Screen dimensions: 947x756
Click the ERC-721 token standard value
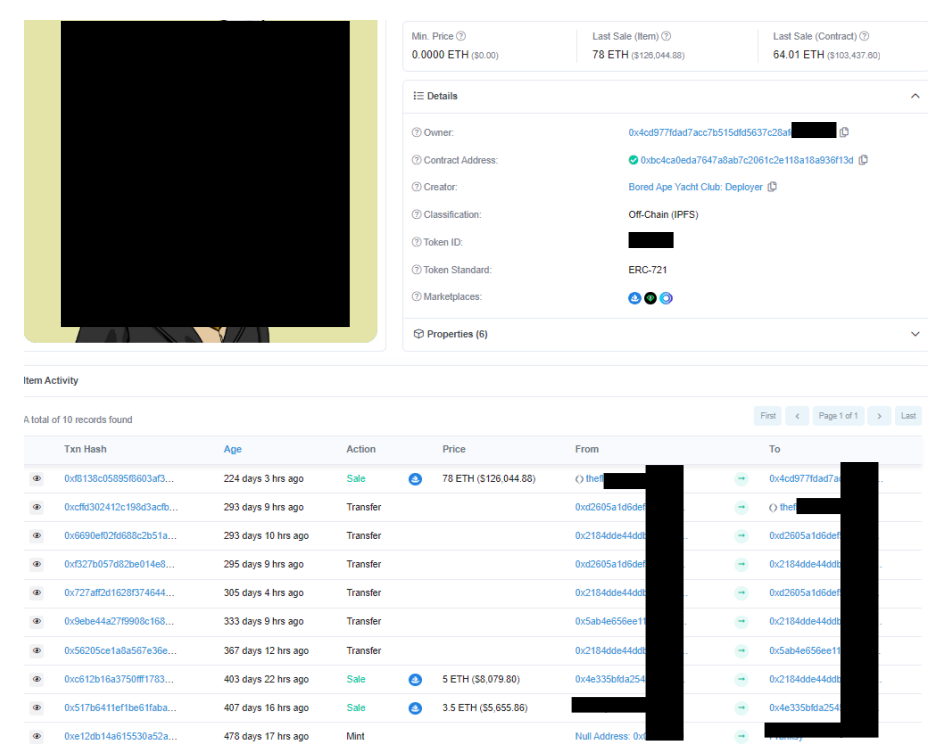647,270
